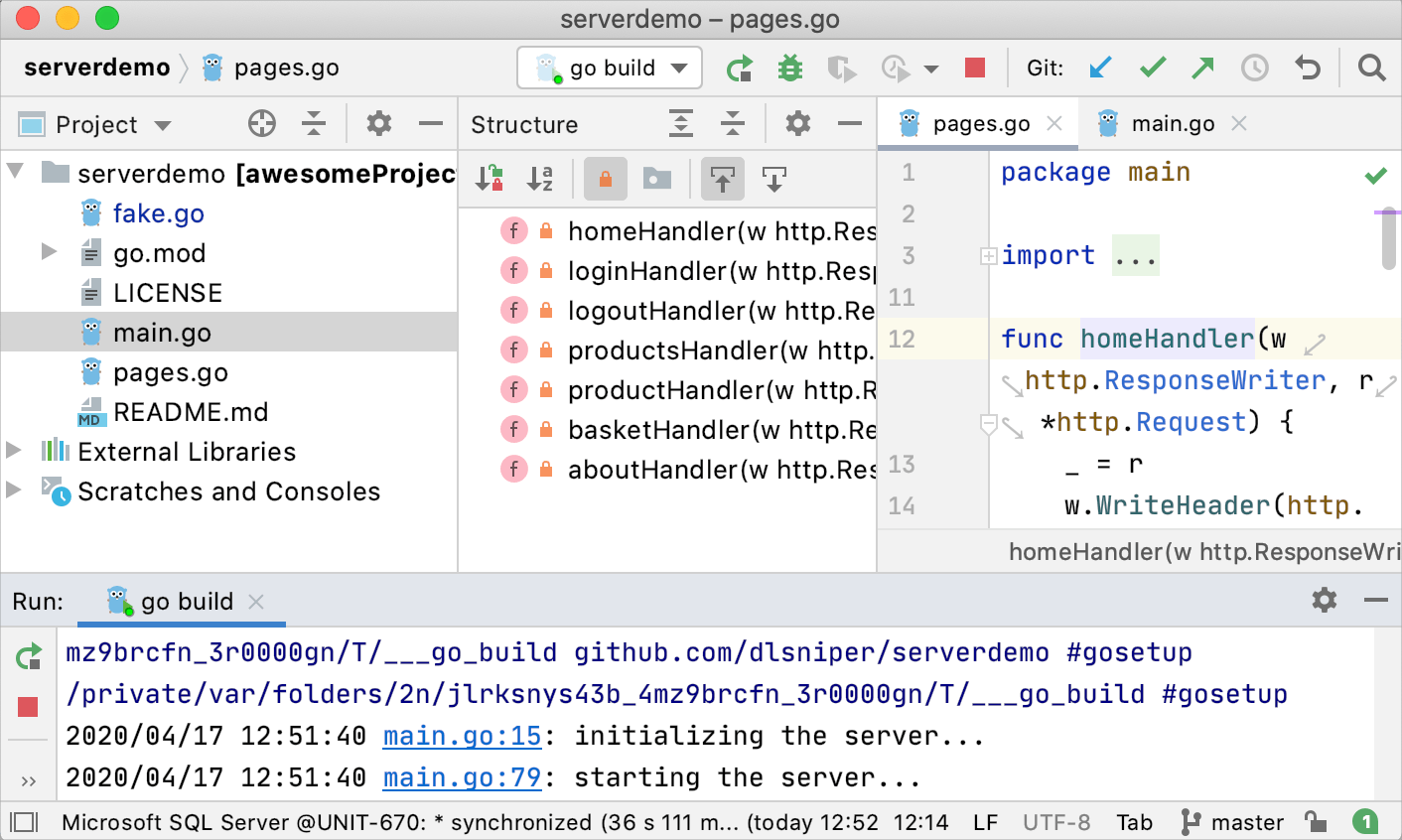Select the go build Run tab
Viewport: 1402px width, 840px height.
[186, 602]
